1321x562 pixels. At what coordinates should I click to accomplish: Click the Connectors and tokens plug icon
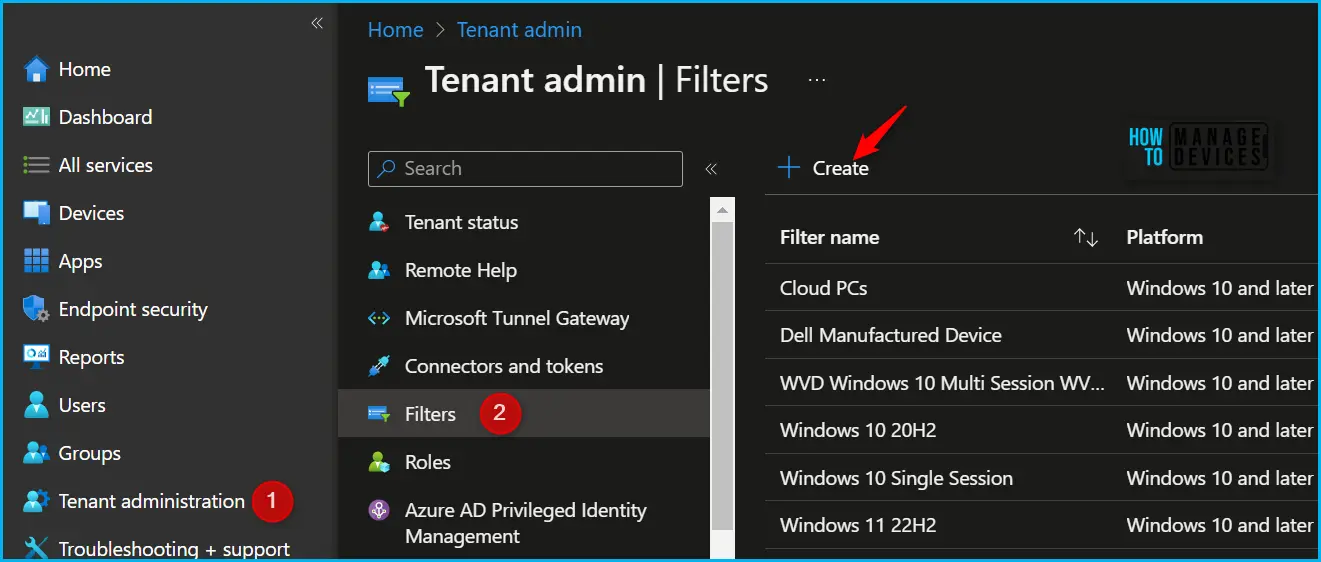pos(379,366)
